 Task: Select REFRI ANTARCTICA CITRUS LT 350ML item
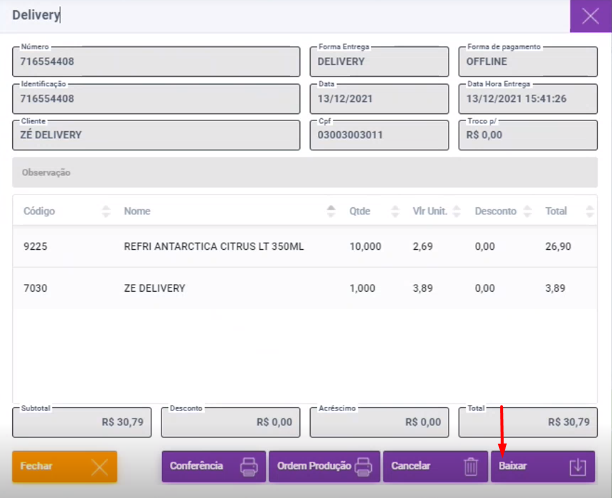(213, 247)
